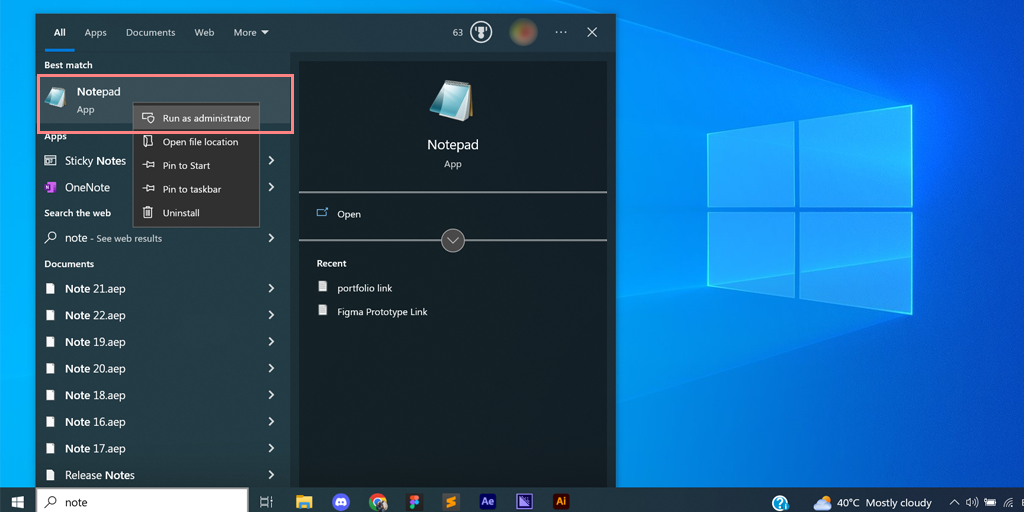
Task: Click the taskbar search box containing note
Action: click(142, 502)
